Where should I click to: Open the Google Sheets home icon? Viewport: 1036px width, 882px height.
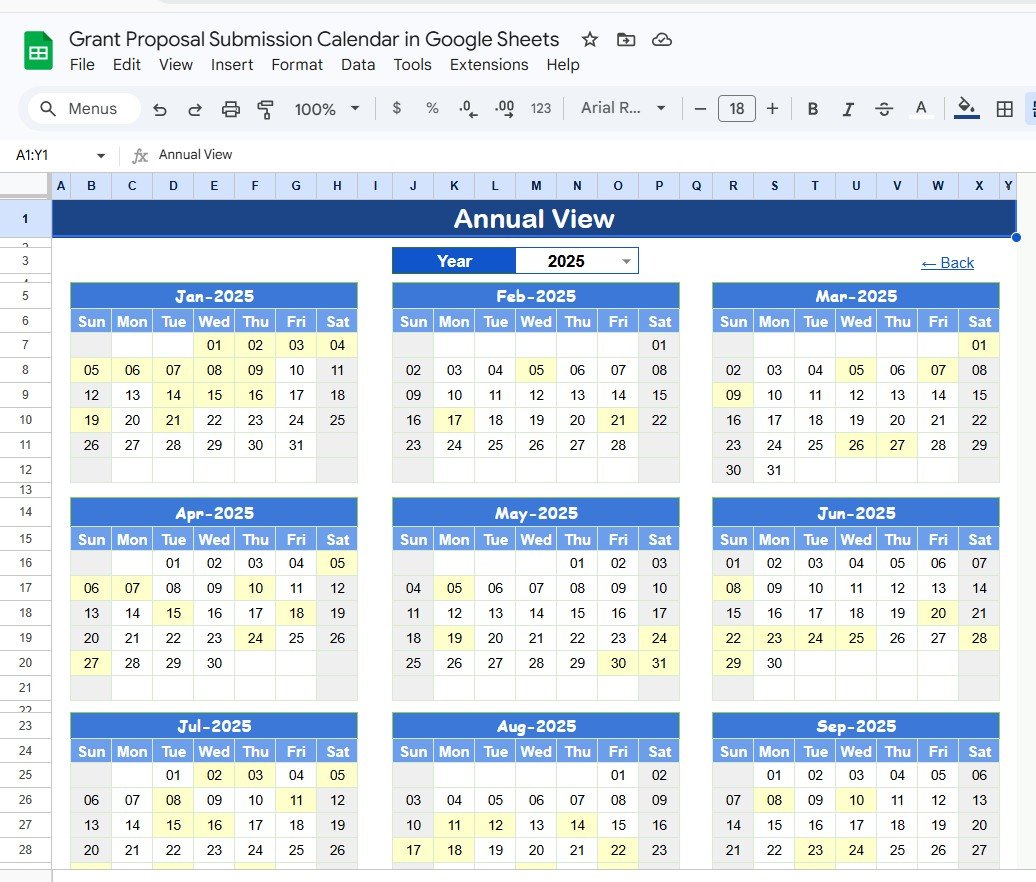38,51
